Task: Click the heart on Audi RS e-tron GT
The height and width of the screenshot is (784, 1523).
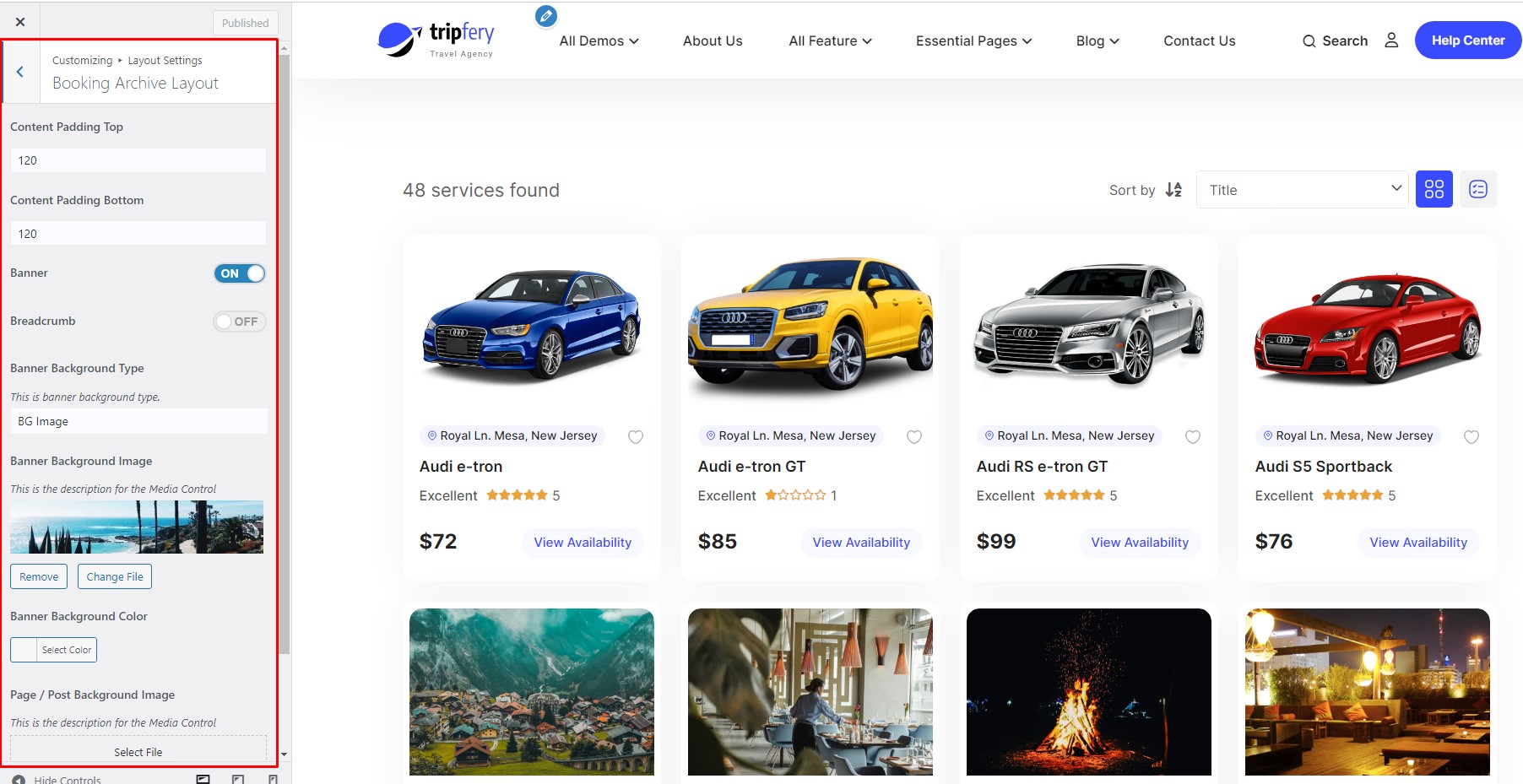Action: point(1193,436)
